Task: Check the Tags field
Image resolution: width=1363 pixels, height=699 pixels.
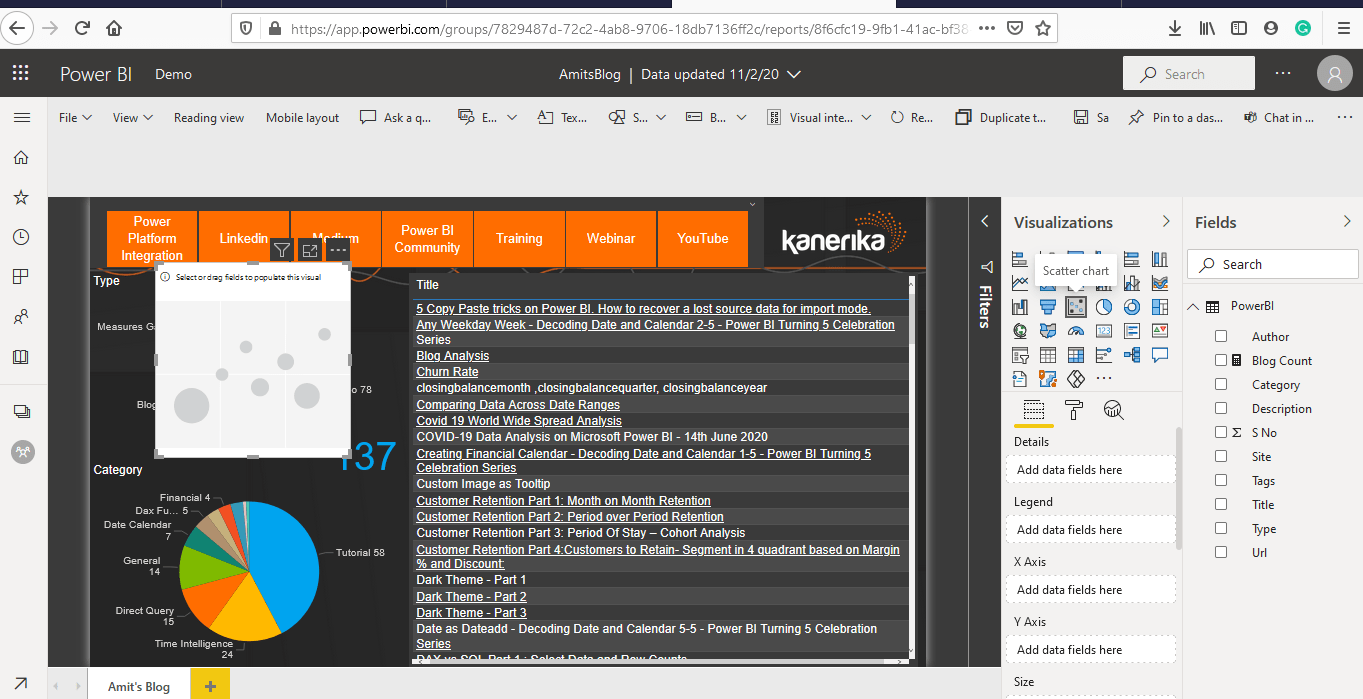Action: tap(1221, 481)
